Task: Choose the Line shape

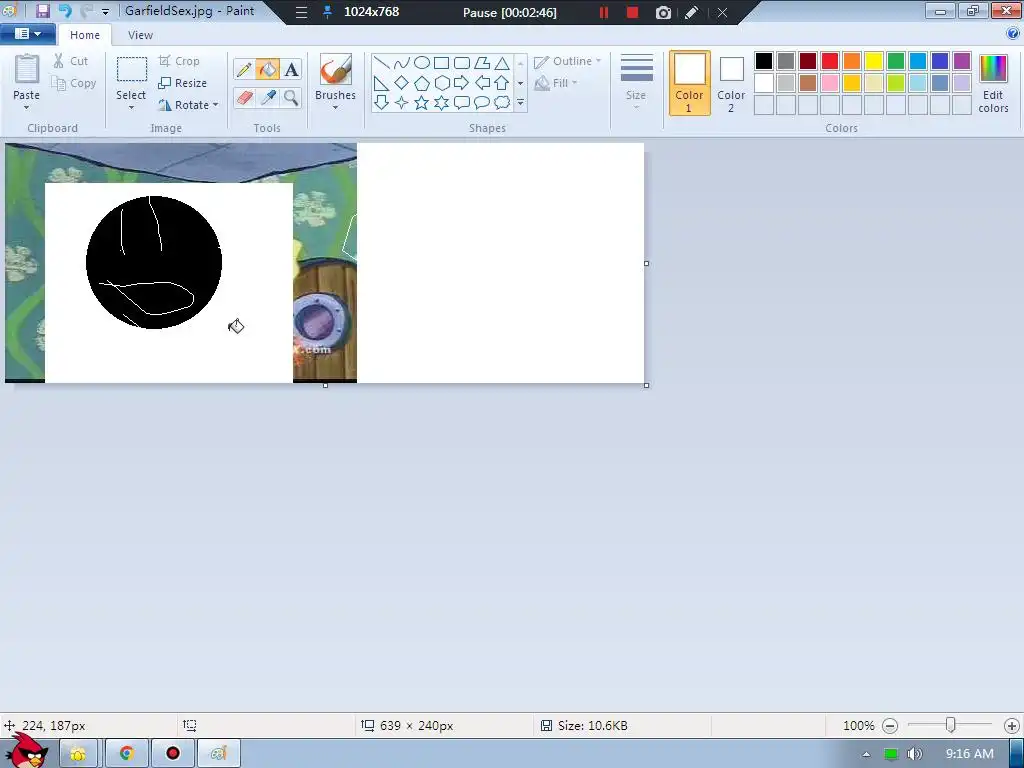Action: [381, 63]
